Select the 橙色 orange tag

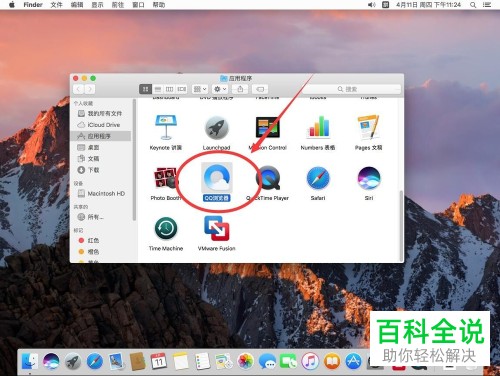click(x=101, y=252)
